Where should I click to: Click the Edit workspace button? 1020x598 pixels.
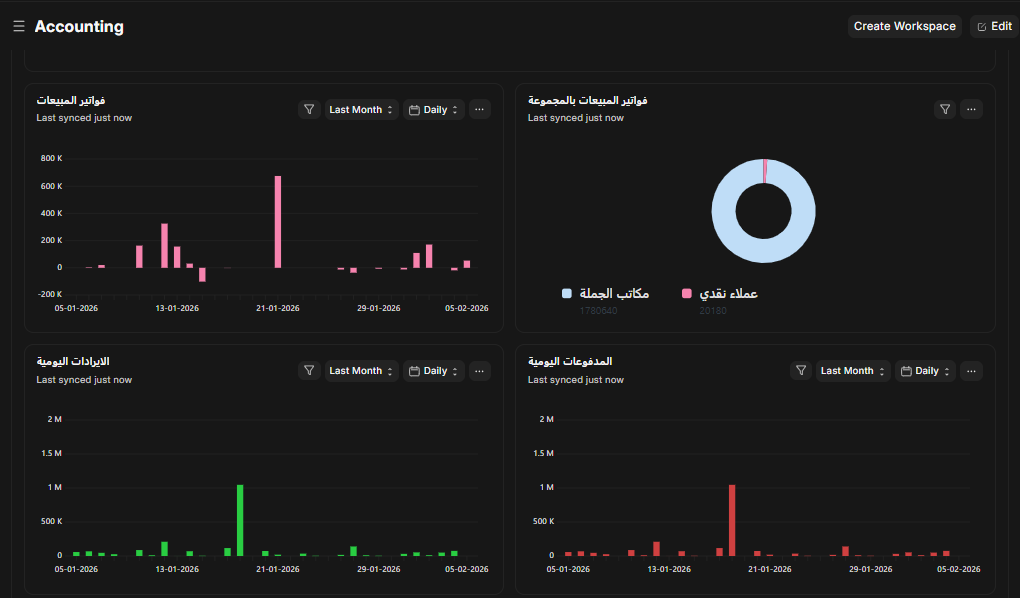994,27
